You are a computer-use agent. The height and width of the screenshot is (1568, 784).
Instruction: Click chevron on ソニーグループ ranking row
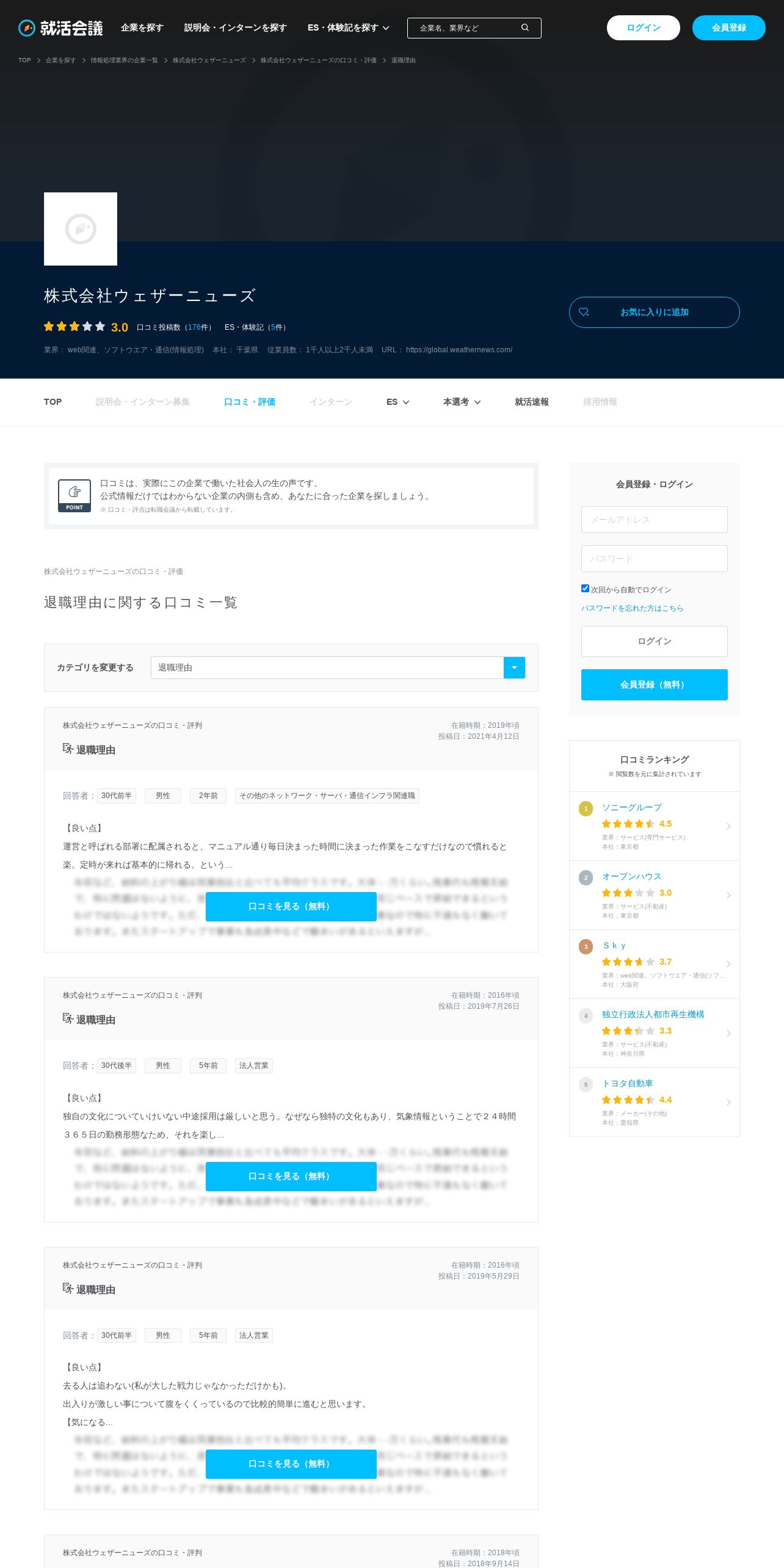click(x=728, y=826)
